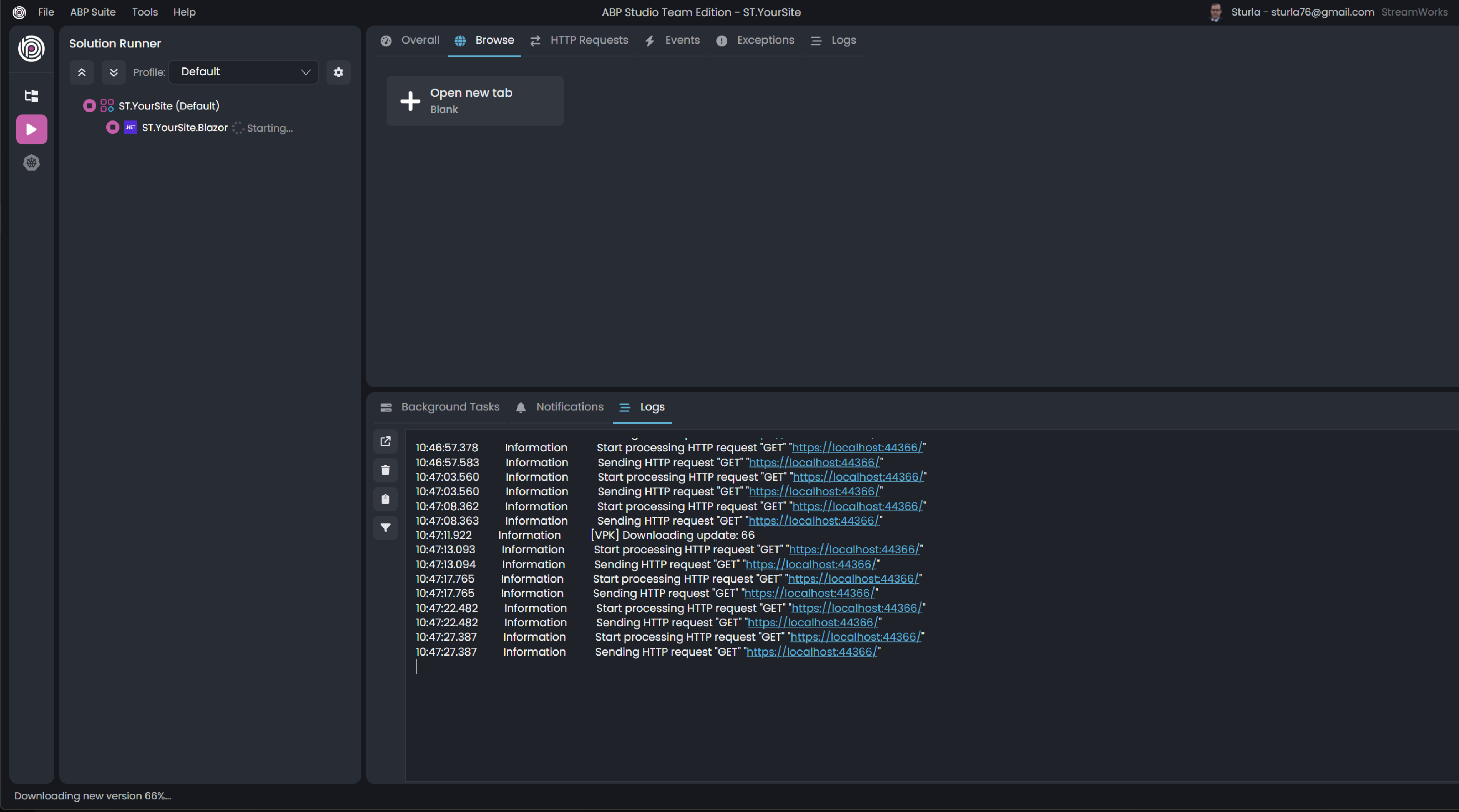Expand all items in Solution Runner
The height and width of the screenshot is (812, 1459).
(x=113, y=72)
